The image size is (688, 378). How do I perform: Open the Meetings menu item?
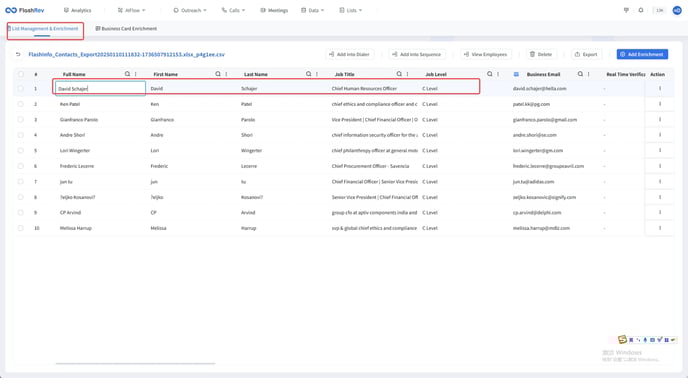[274, 10]
